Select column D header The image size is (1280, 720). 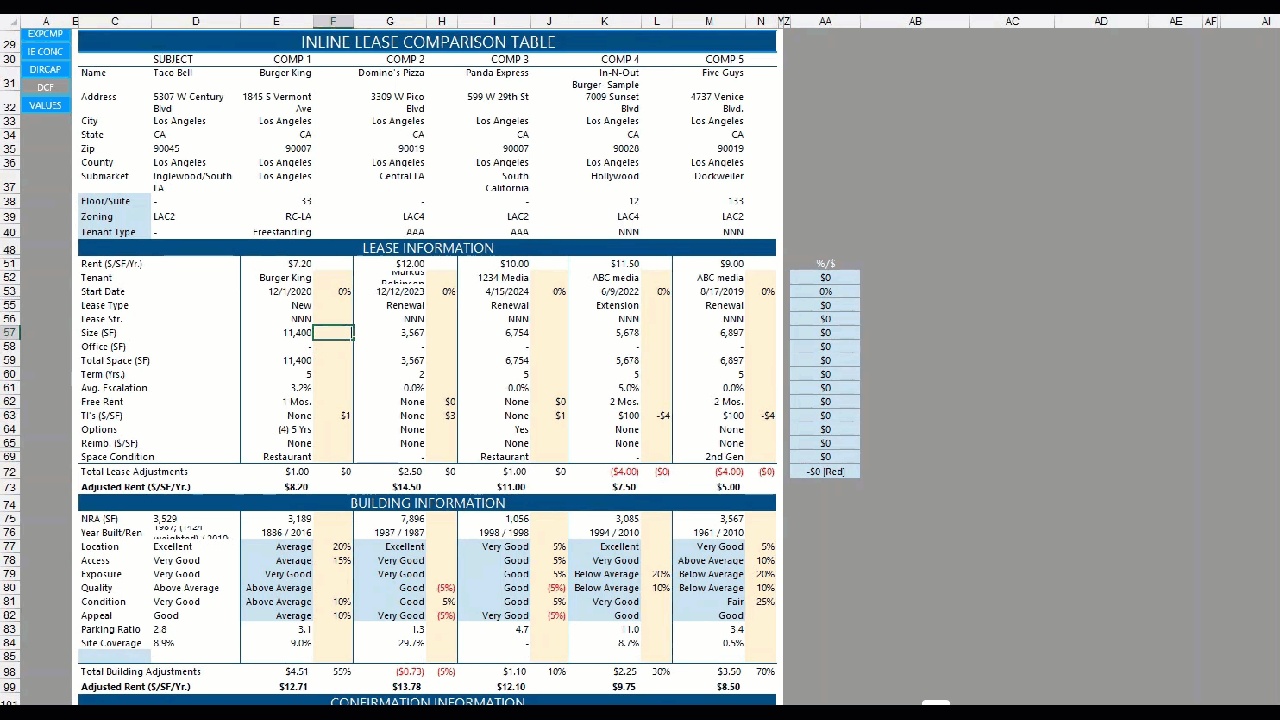195,21
